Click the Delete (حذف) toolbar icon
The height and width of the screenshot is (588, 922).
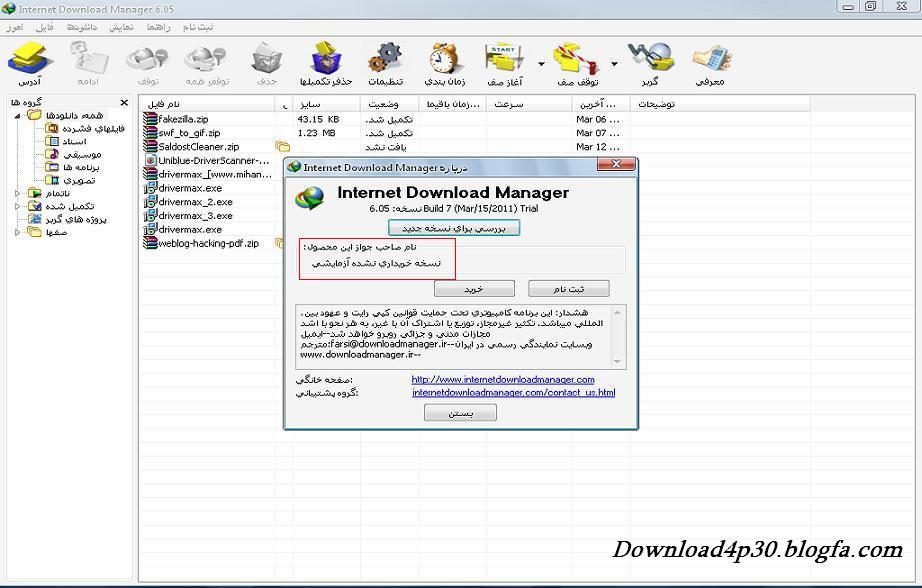267,59
